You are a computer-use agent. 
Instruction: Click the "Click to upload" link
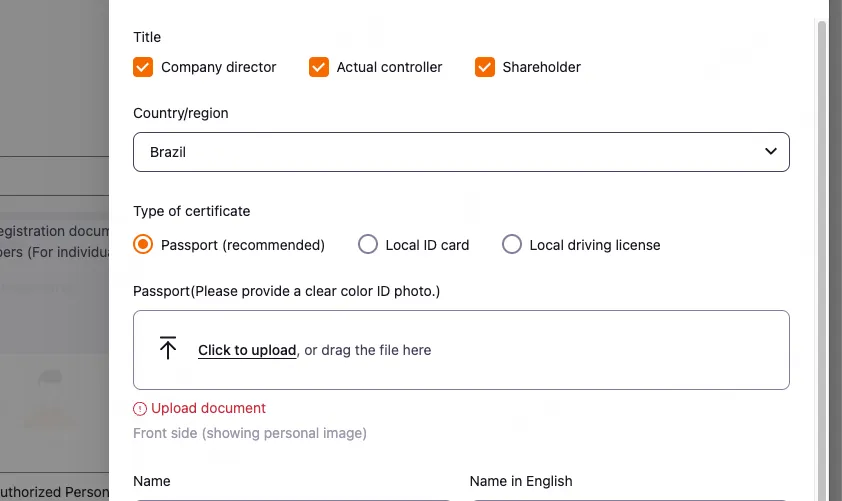[247, 350]
